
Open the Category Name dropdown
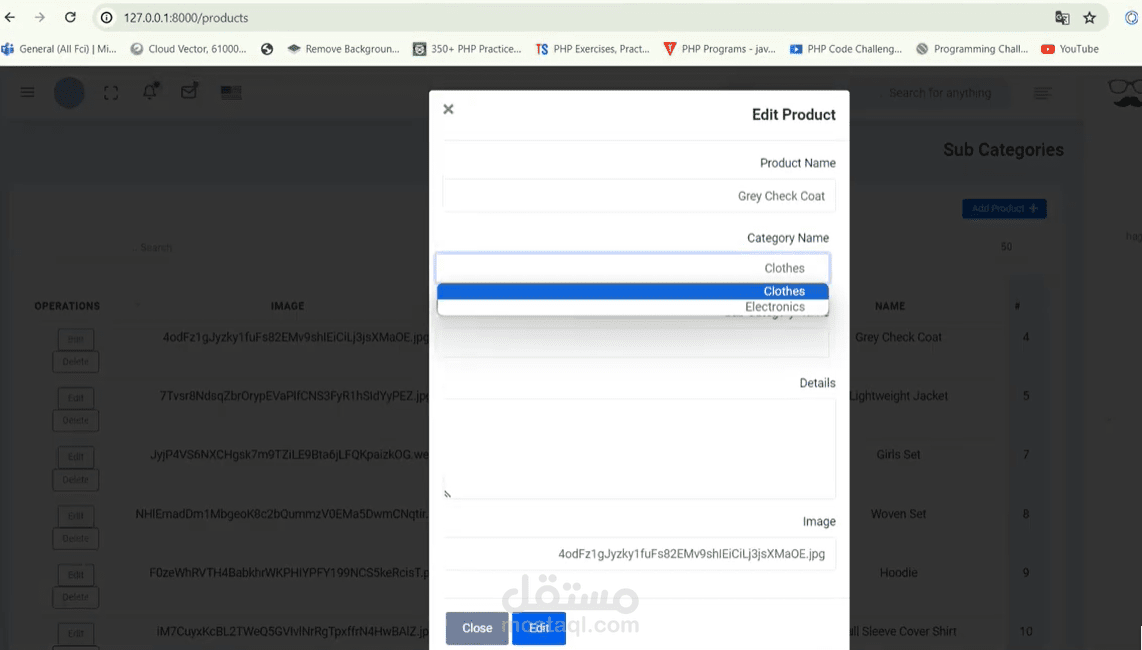632,268
